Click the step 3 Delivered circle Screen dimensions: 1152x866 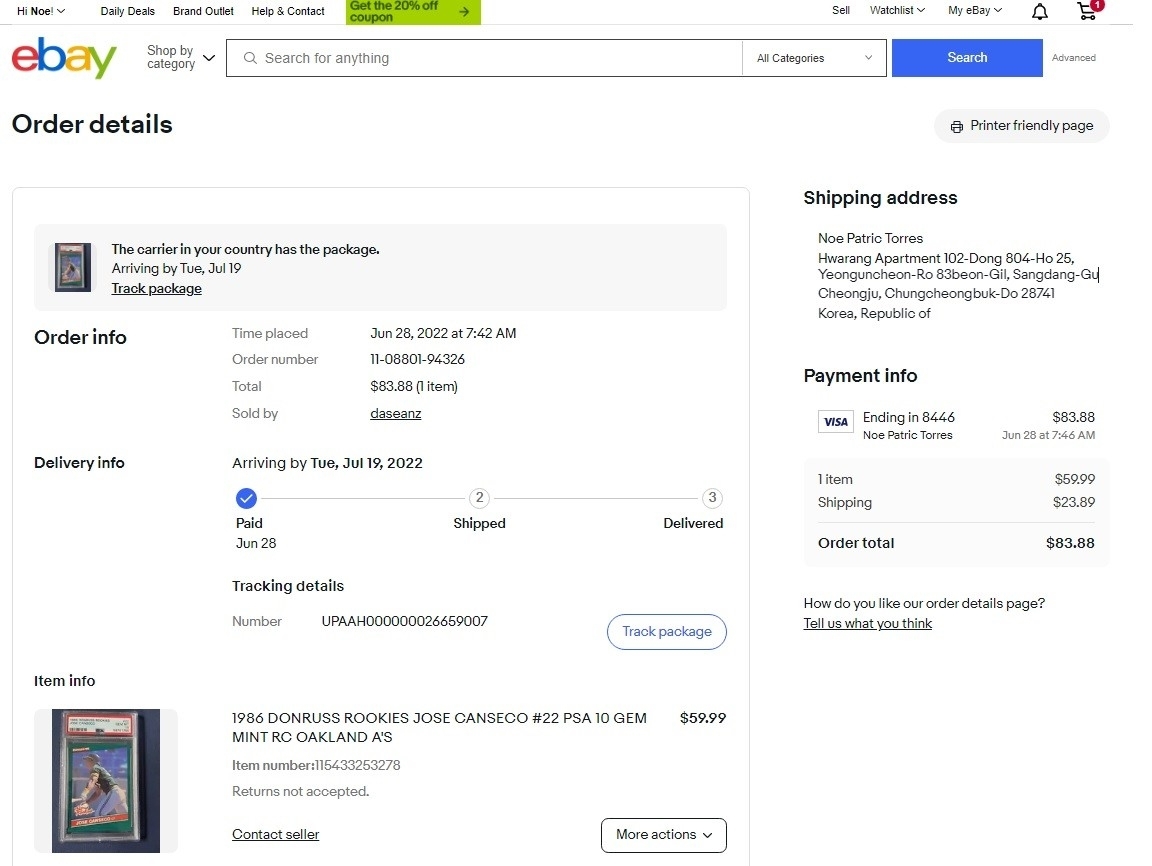[712, 498]
